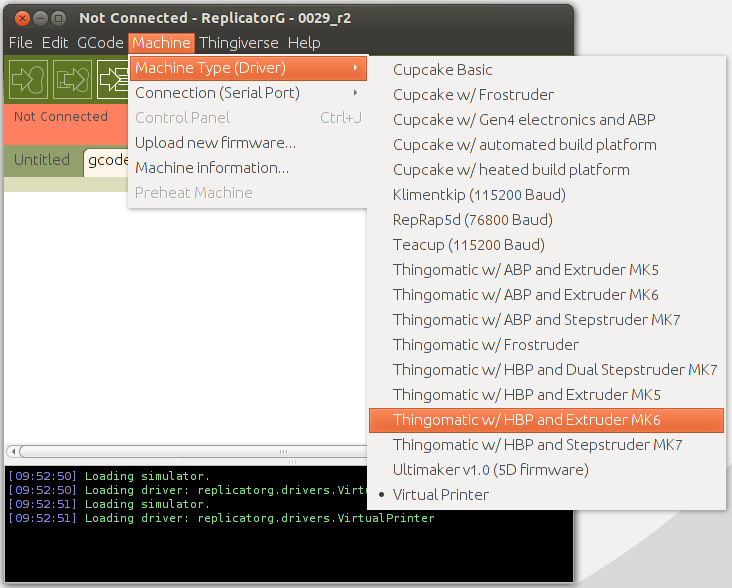Image resolution: width=732 pixels, height=588 pixels.
Task: Switch to the Untitled tab
Action: point(42,160)
